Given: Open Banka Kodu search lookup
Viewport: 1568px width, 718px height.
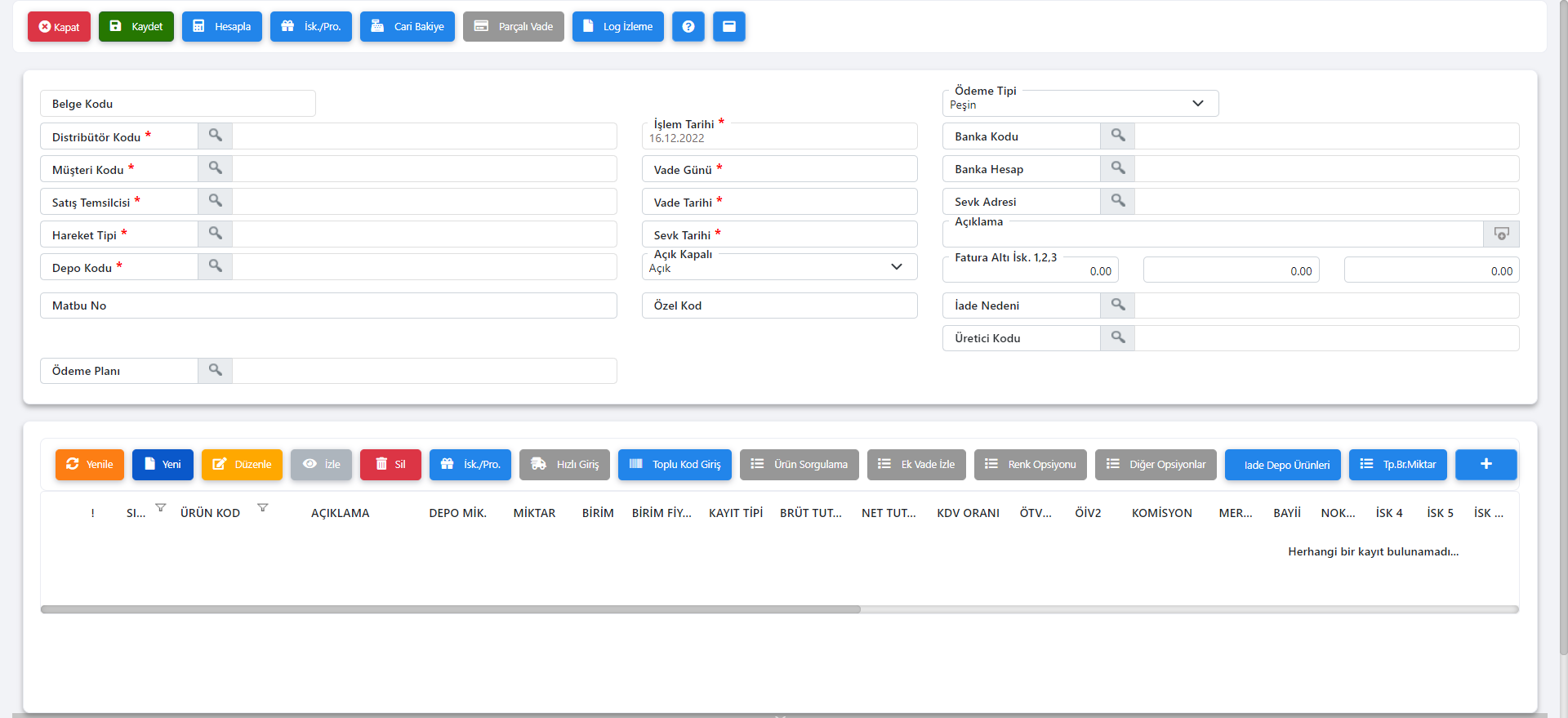Looking at the screenshot, I should click(x=1117, y=136).
